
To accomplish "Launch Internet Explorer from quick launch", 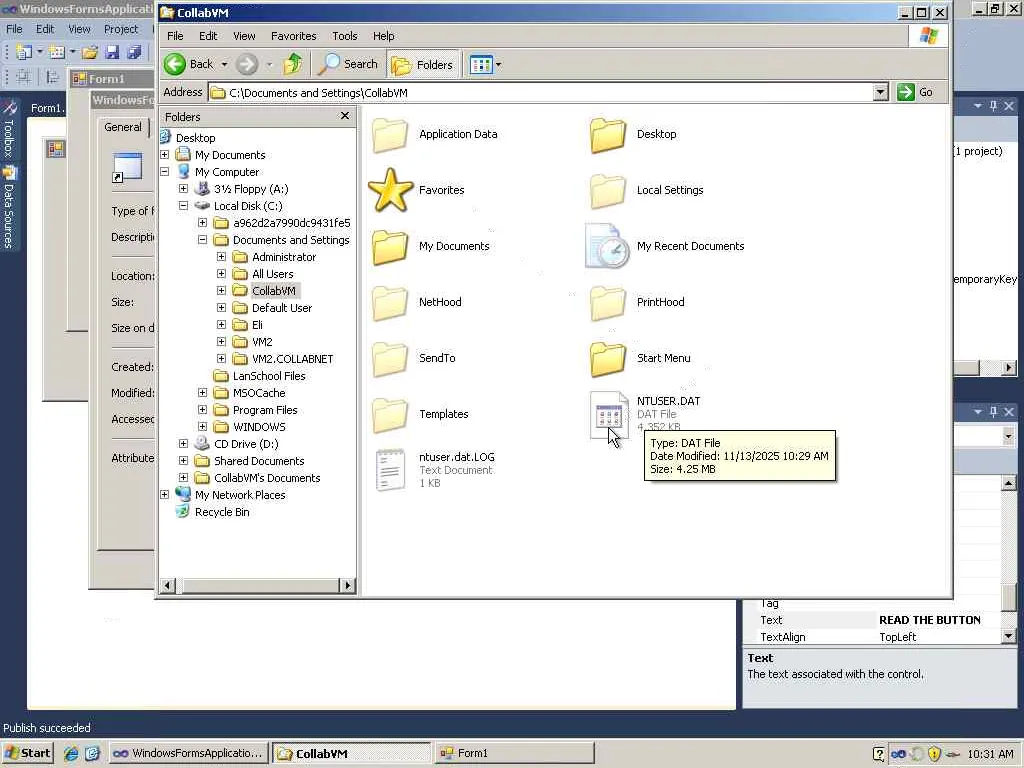I will [x=71, y=753].
